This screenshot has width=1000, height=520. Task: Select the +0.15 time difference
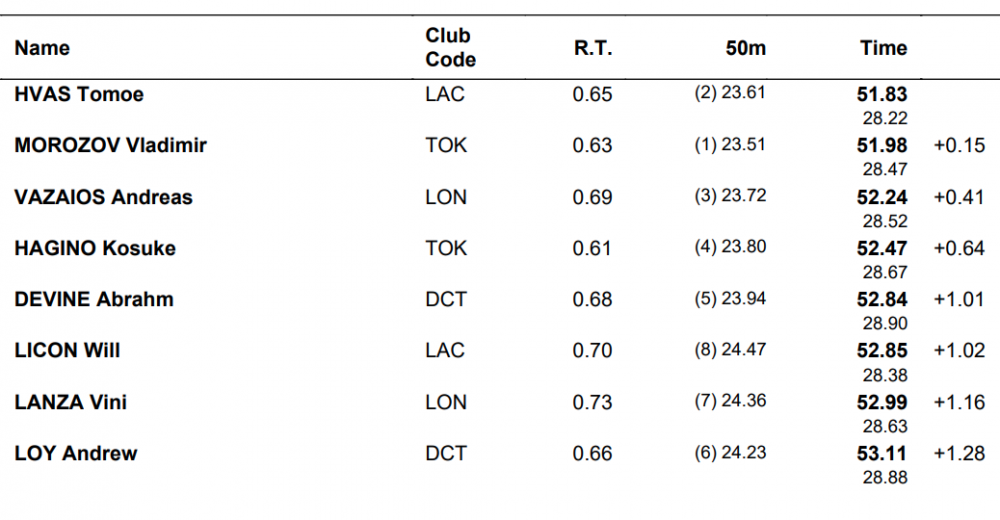[x=959, y=145]
